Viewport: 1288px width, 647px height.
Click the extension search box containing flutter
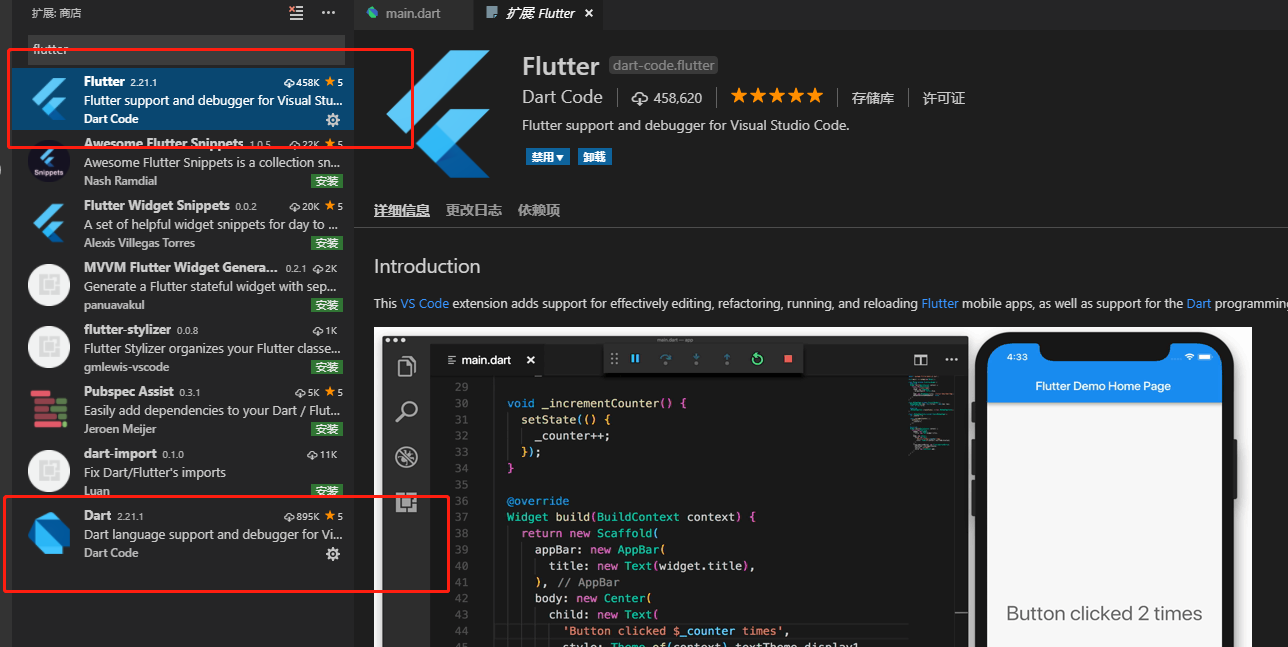click(x=186, y=49)
